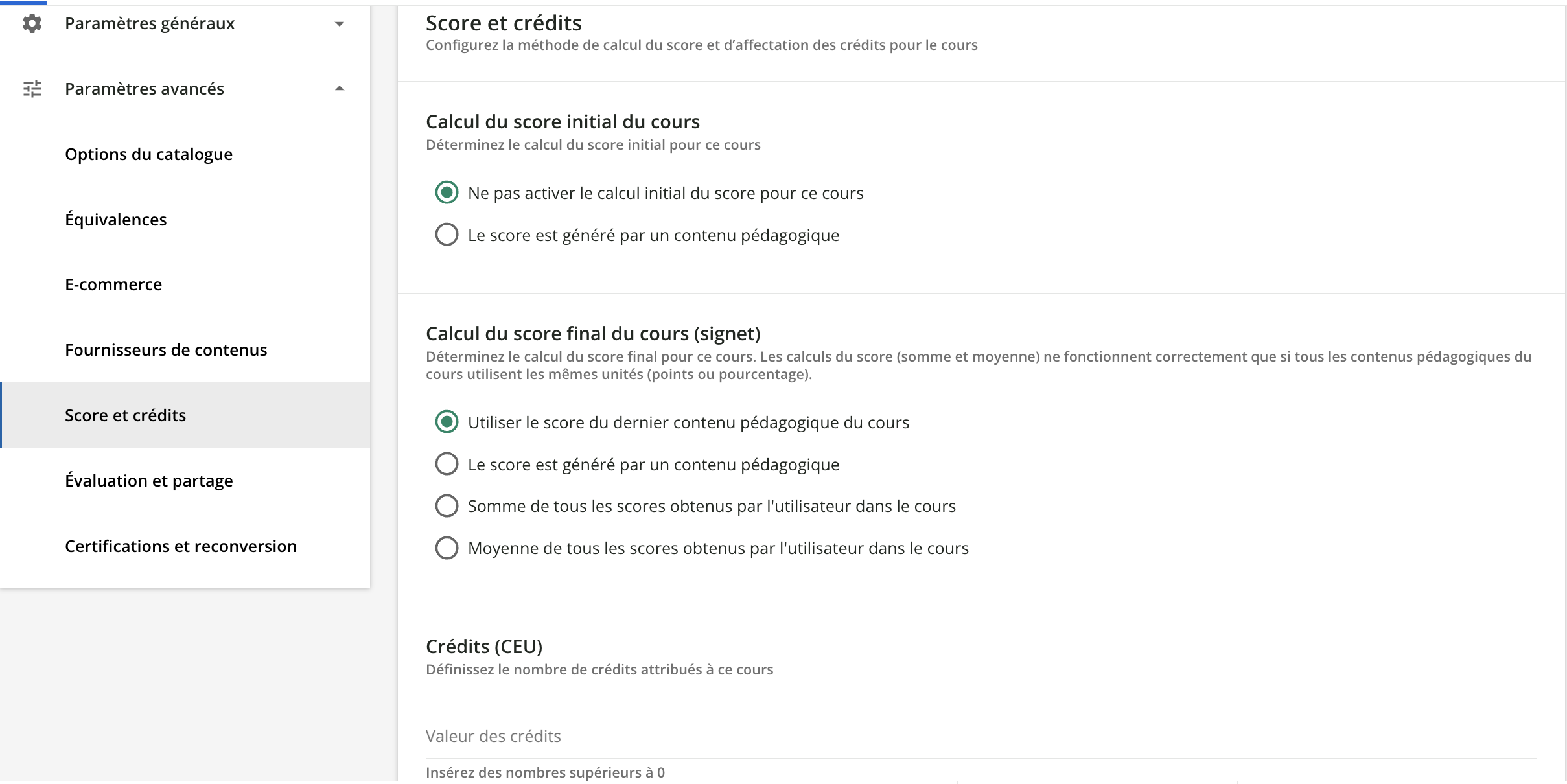This screenshot has height=784, width=1567.
Task: Click the Paramètres avancés sliders icon
Action: click(x=32, y=89)
